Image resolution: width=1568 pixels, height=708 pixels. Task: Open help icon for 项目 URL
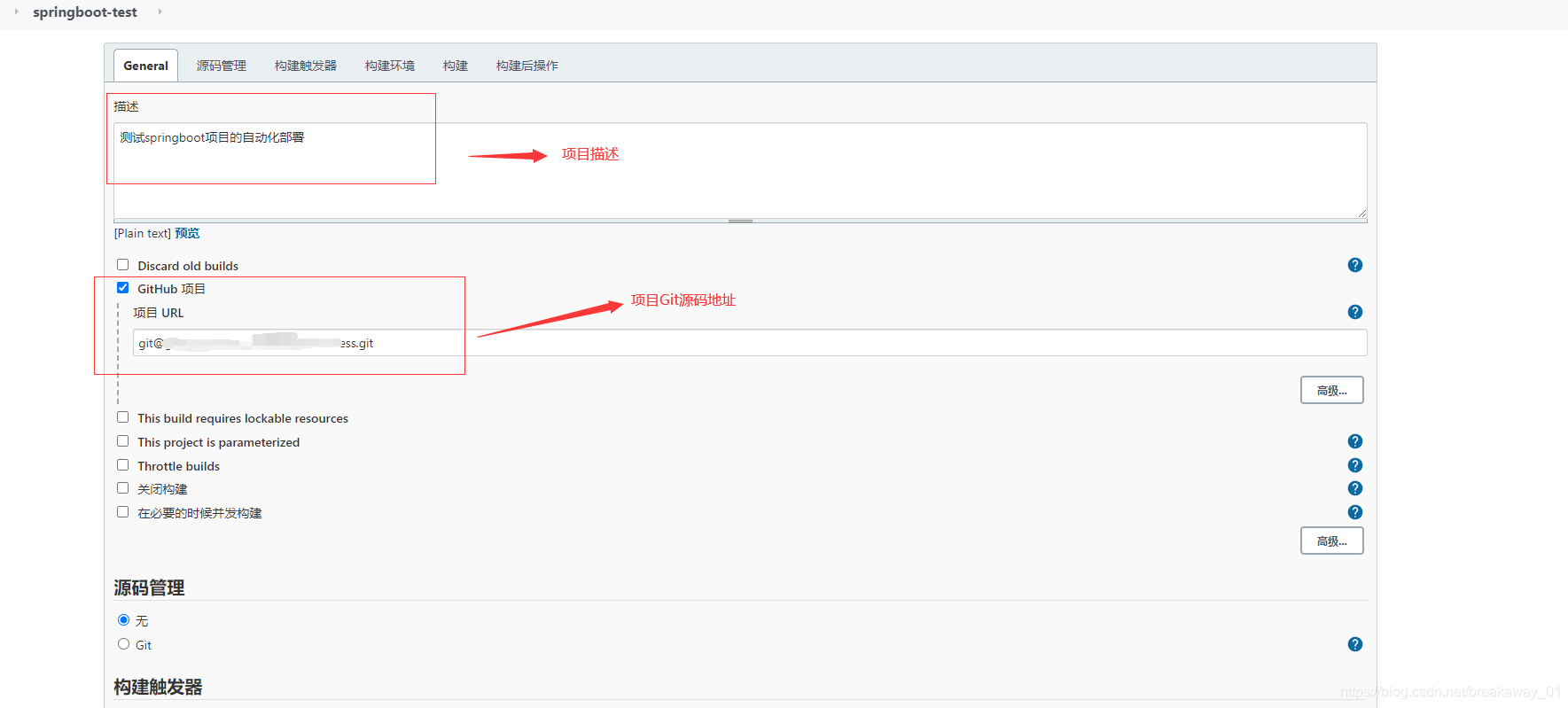tap(1354, 312)
